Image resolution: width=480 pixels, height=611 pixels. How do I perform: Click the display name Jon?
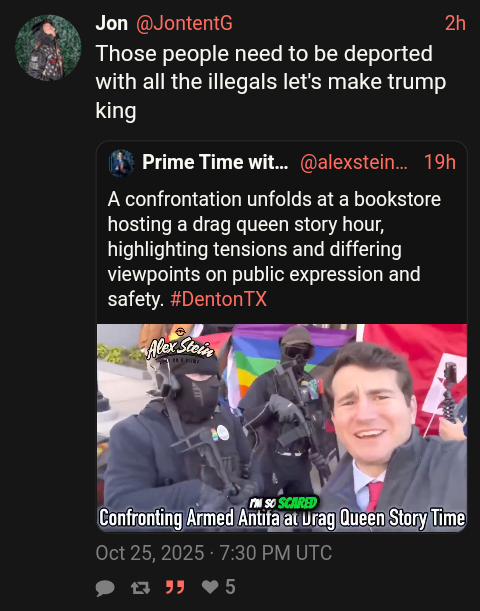coord(111,23)
